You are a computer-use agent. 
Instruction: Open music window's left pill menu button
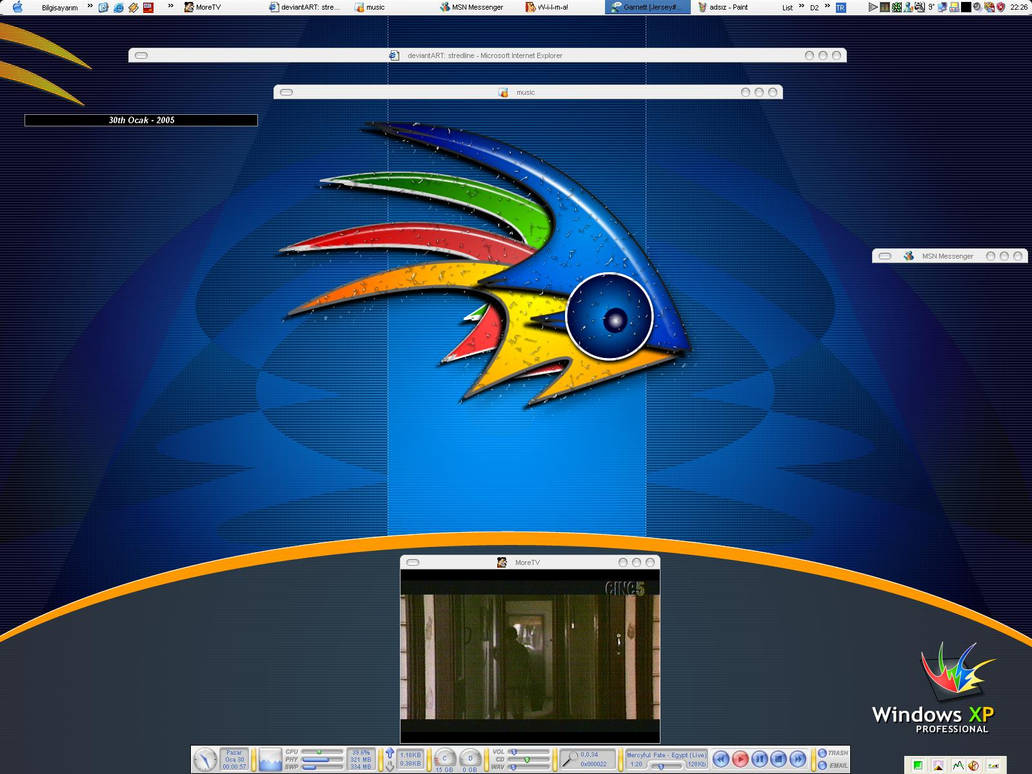286,92
